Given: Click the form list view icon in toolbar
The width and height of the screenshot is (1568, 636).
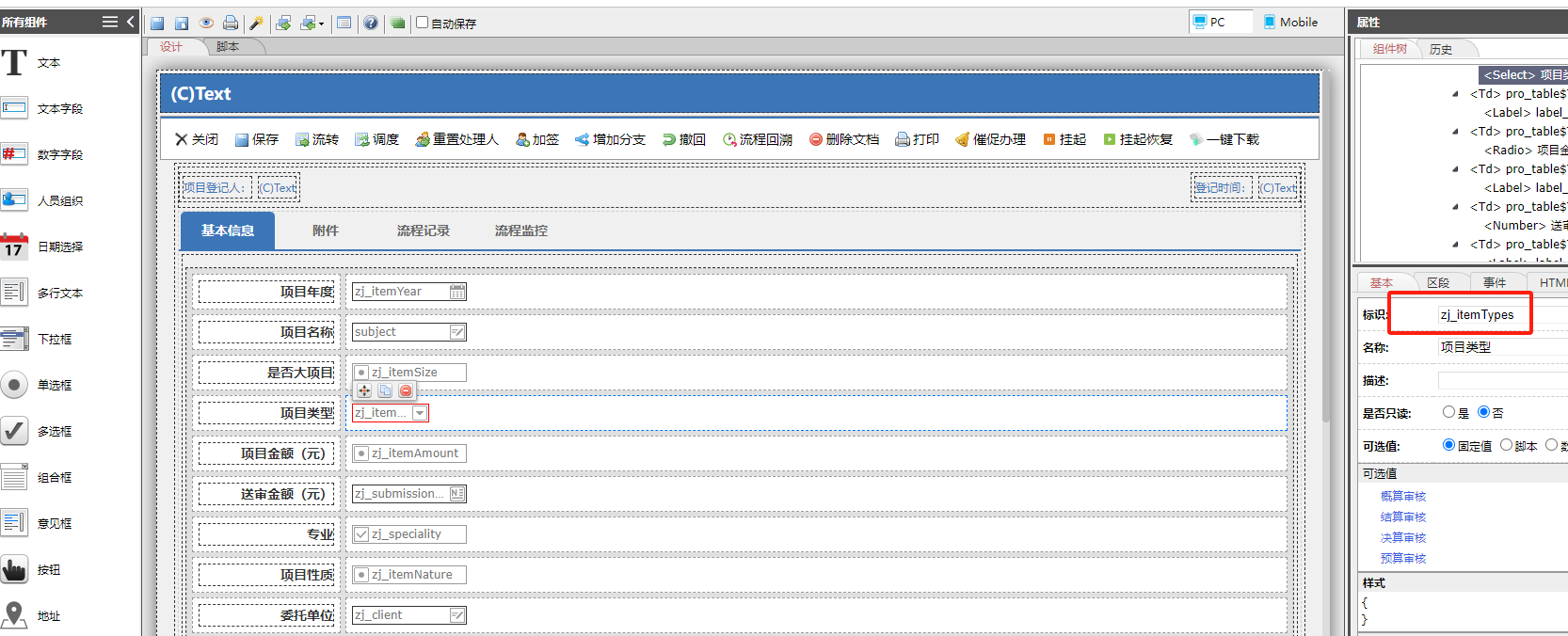Looking at the screenshot, I should click(344, 23).
